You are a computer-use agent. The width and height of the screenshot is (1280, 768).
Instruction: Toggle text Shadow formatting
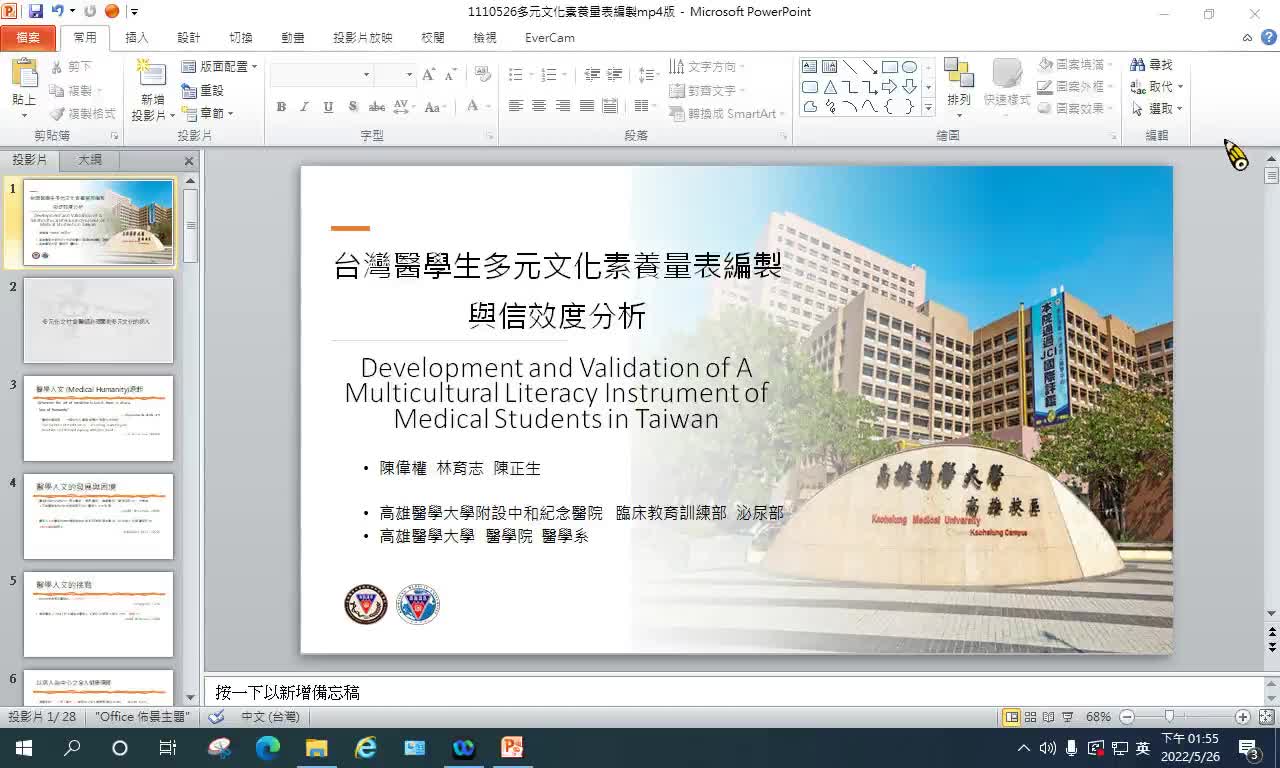click(x=353, y=107)
